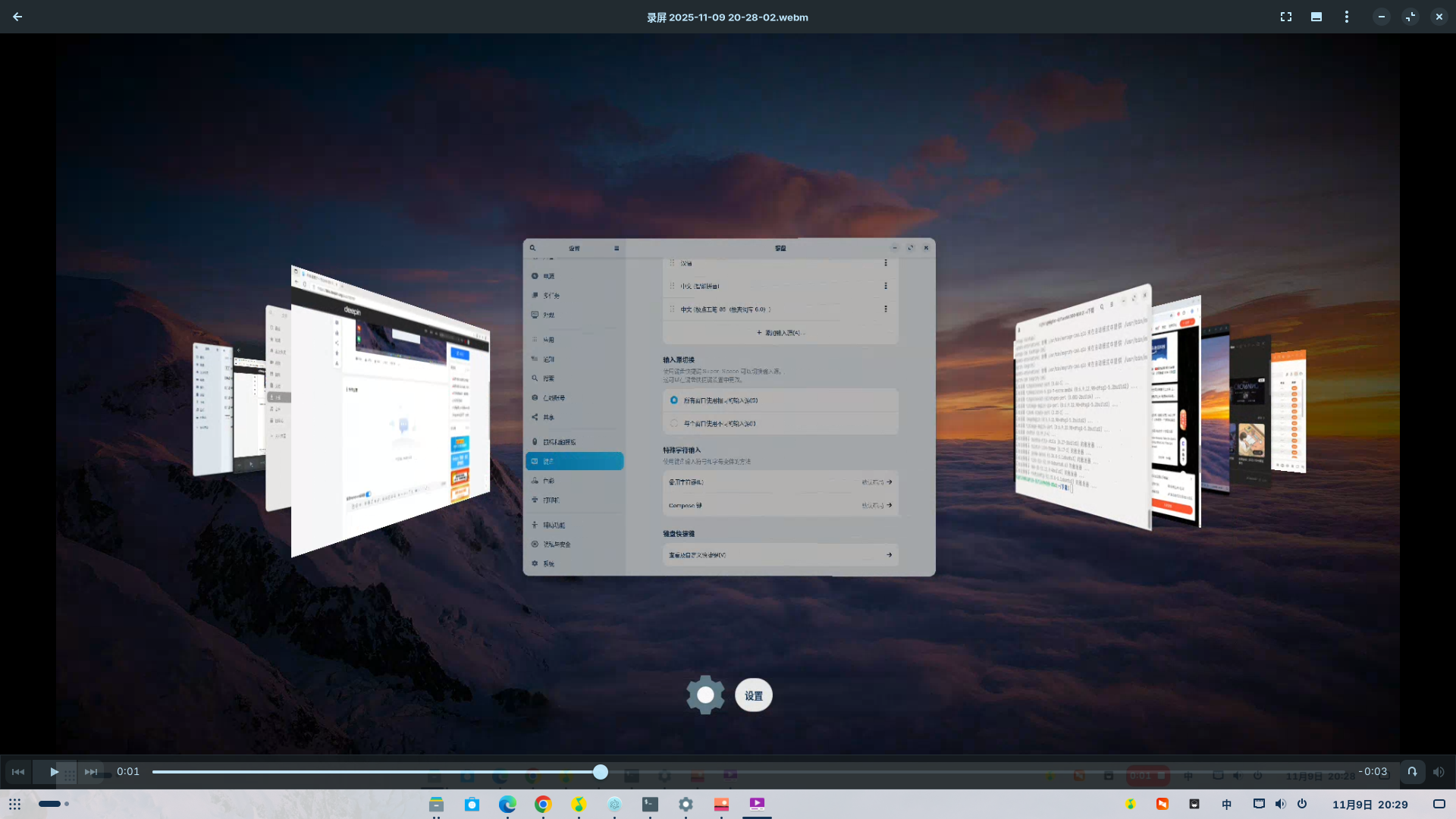
Task: Play the paused video
Action: (x=55, y=772)
